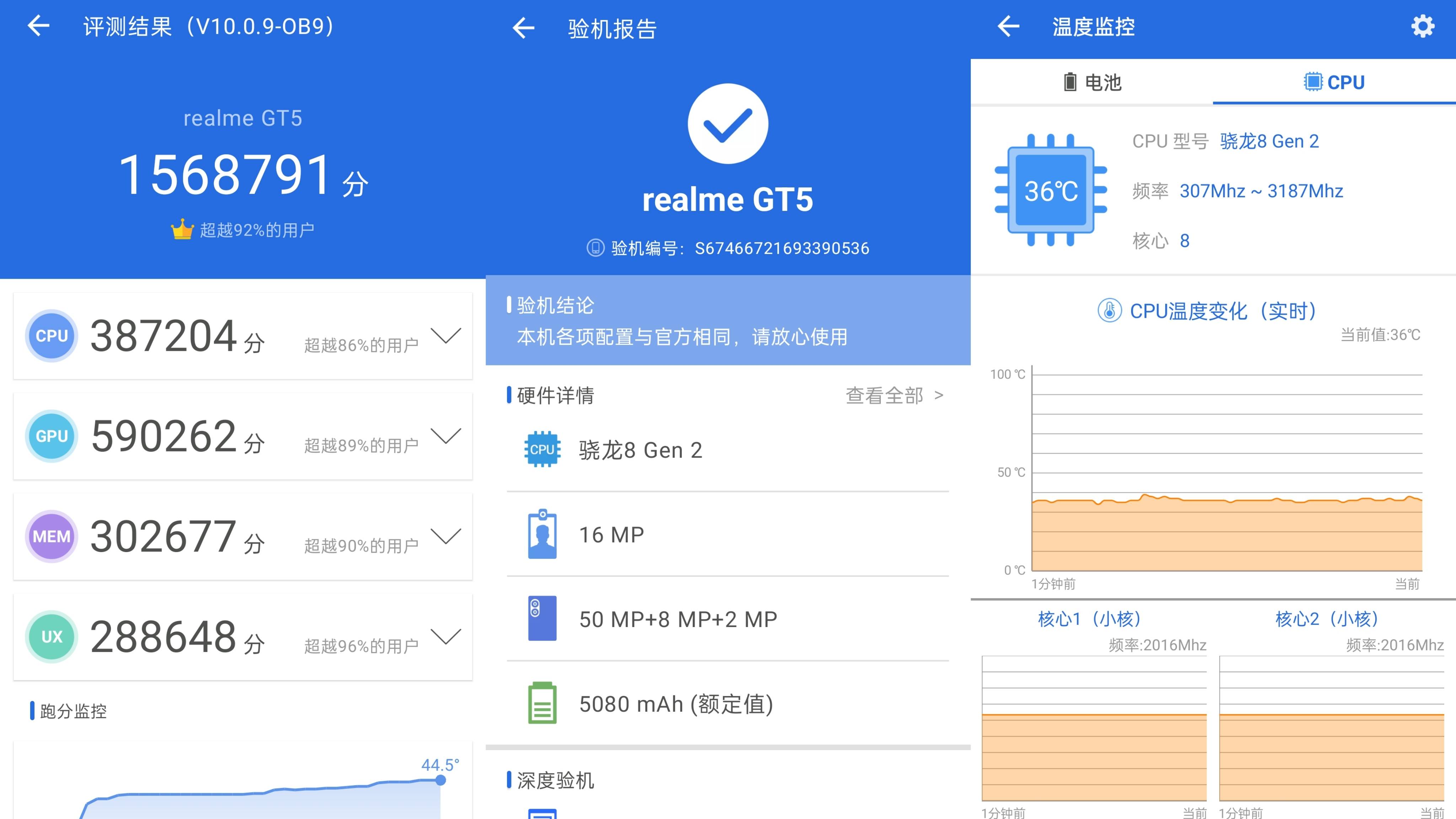Tap 超越96%的用户 on UX row

pyautogui.click(x=361, y=646)
